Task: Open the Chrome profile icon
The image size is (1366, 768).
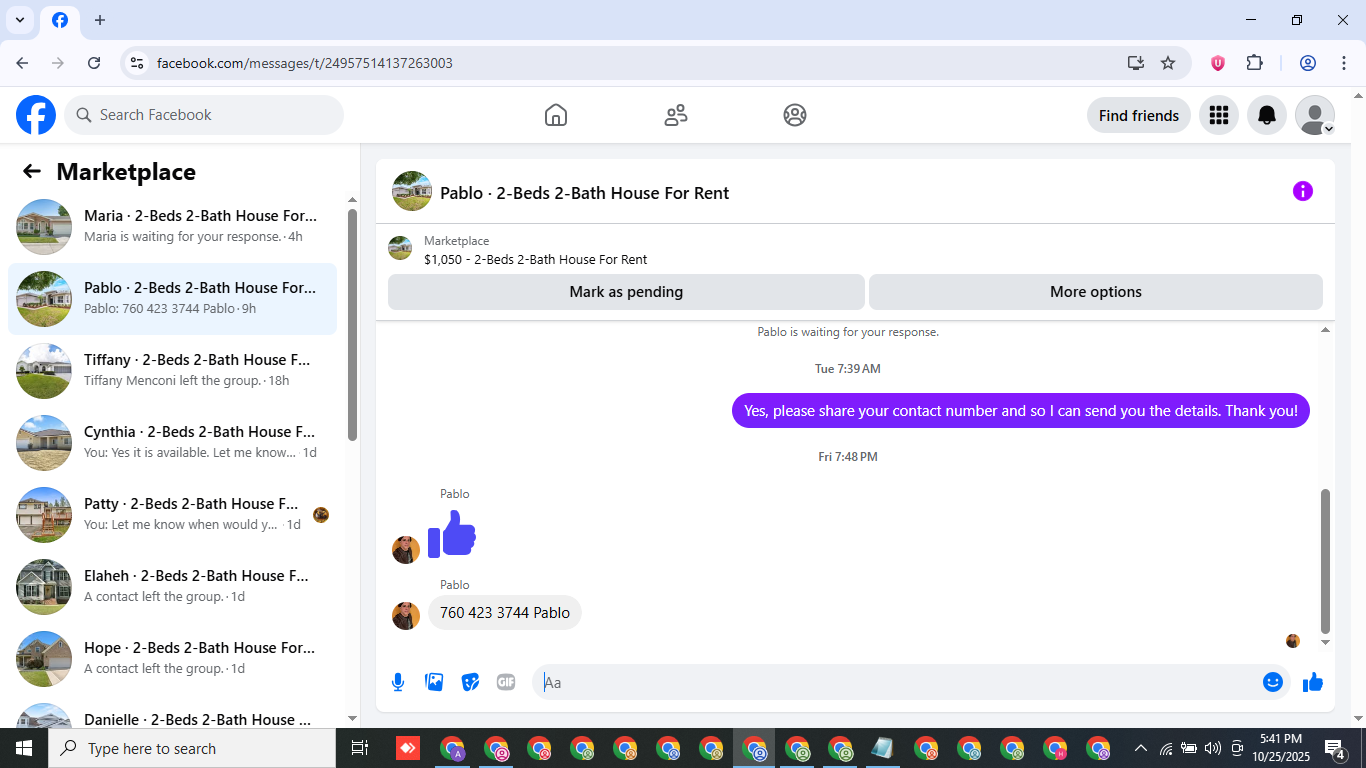Action: coord(1308,63)
